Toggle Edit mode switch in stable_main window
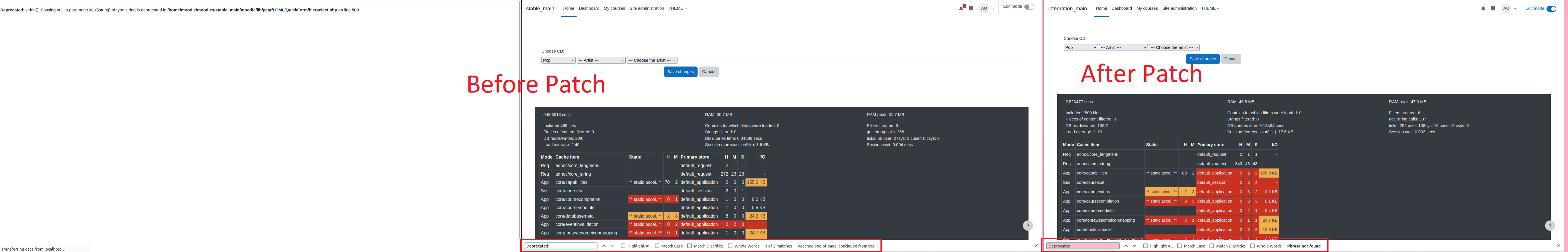 click(x=1029, y=7)
